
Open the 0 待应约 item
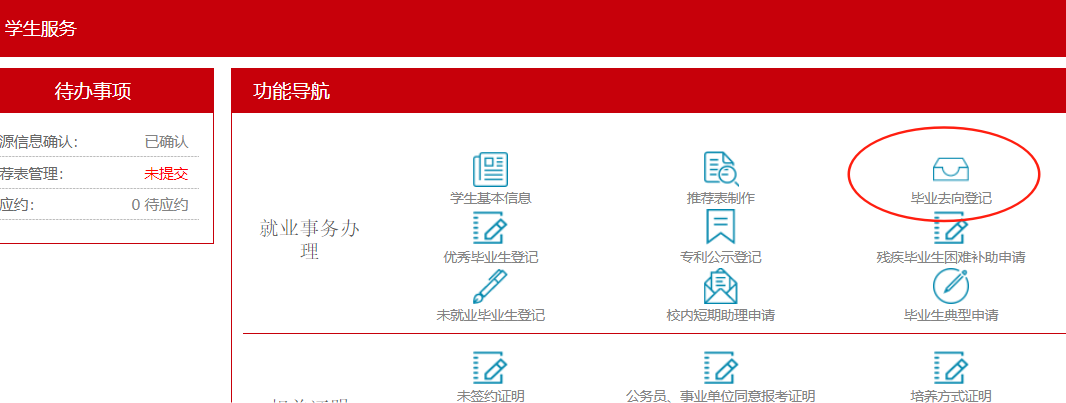pyautogui.click(x=160, y=204)
